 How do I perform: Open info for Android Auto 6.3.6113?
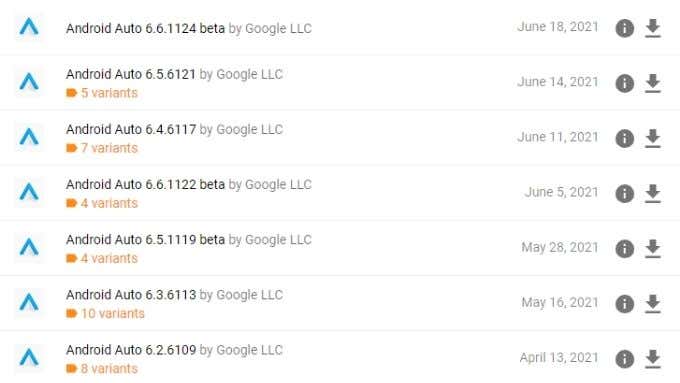[624, 304]
